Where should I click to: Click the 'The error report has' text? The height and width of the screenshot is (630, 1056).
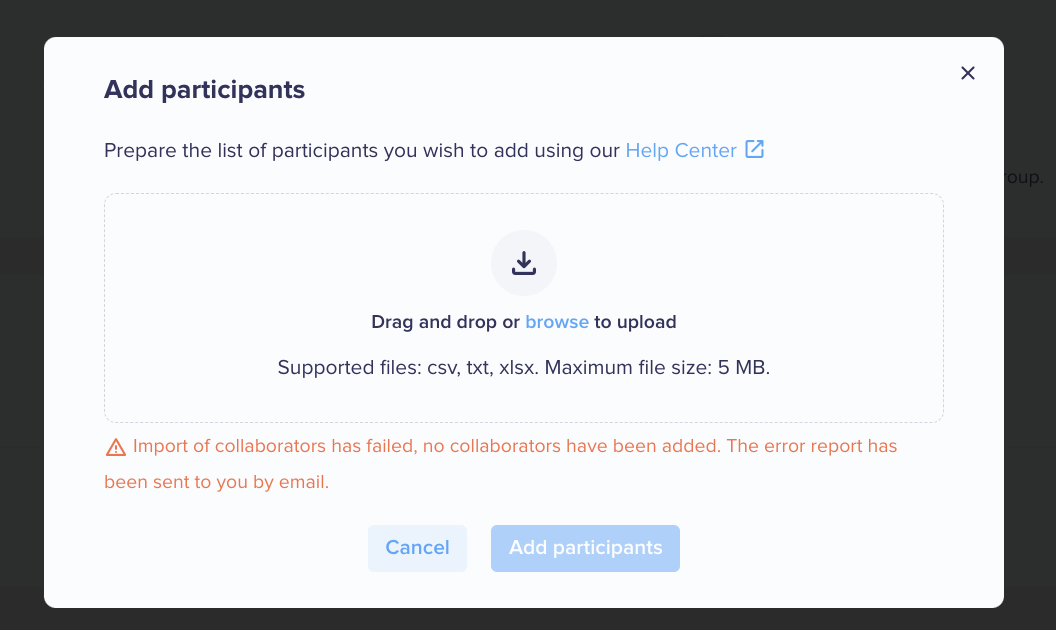click(812, 446)
